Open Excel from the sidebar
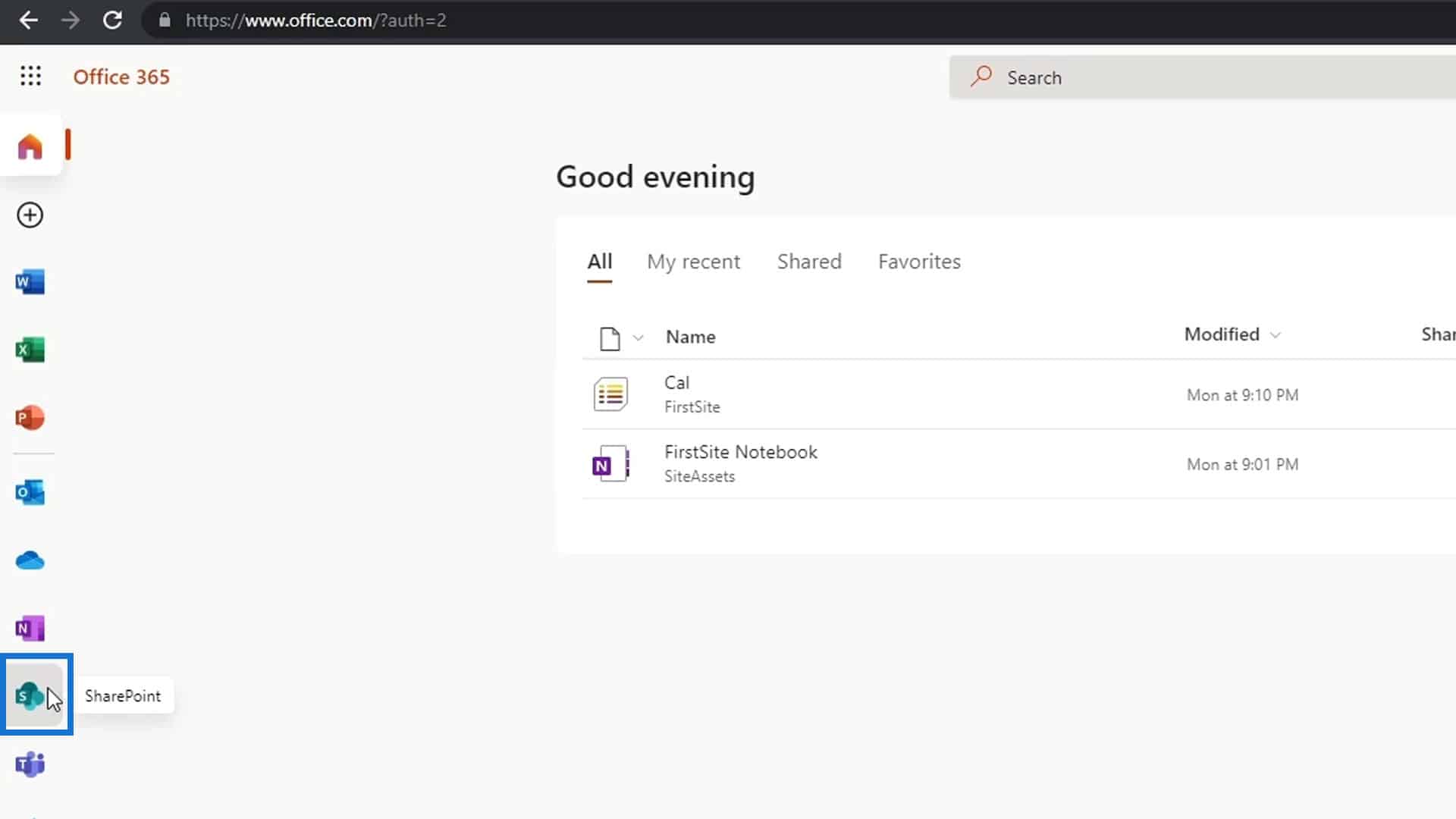Viewport: 1456px width, 819px height. coord(30,350)
